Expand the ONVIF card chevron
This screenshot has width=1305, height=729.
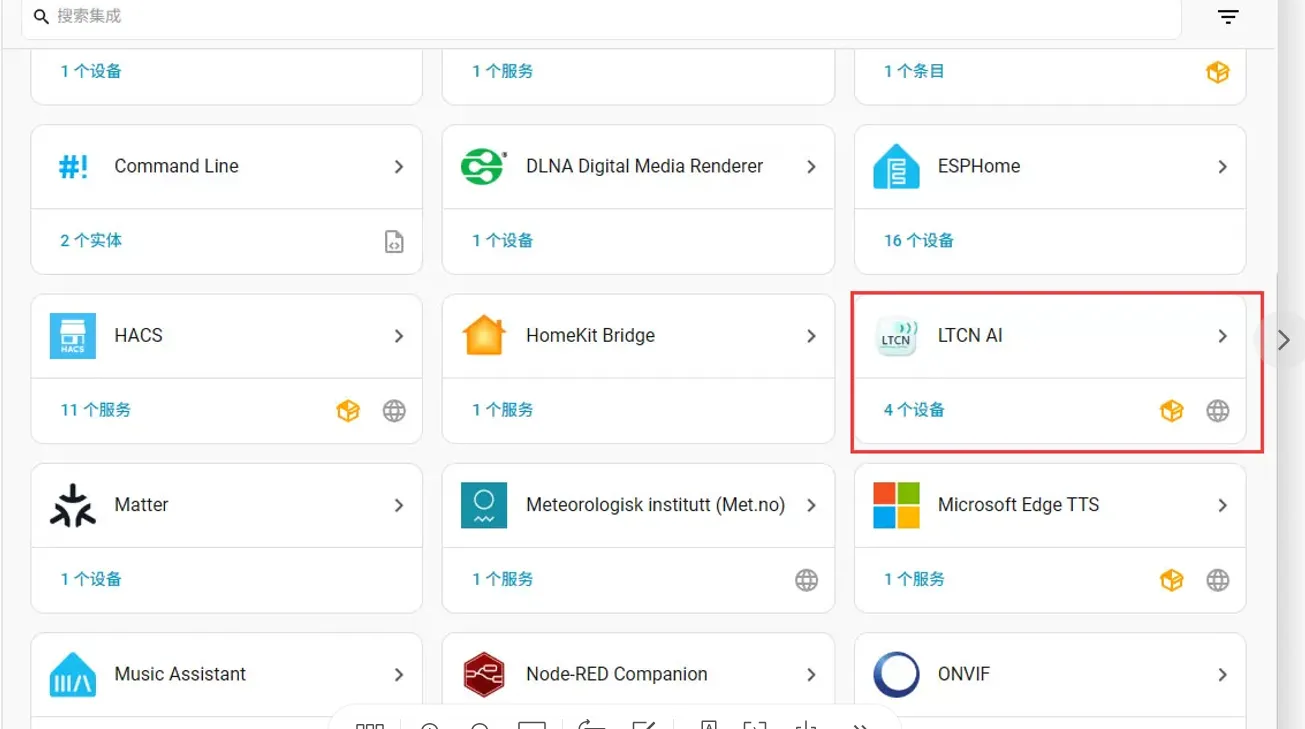[1222, 675]
